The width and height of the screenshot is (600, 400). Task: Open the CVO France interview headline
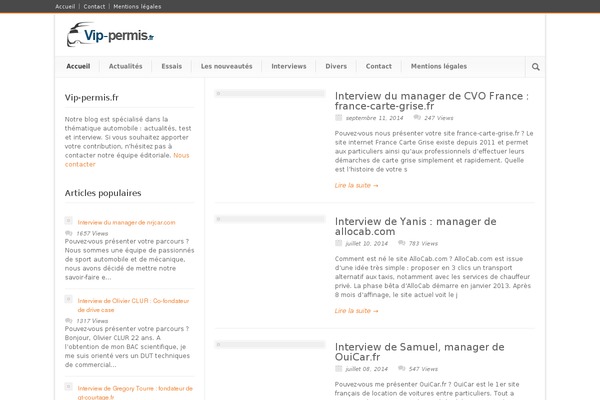[x=432, y=101]
